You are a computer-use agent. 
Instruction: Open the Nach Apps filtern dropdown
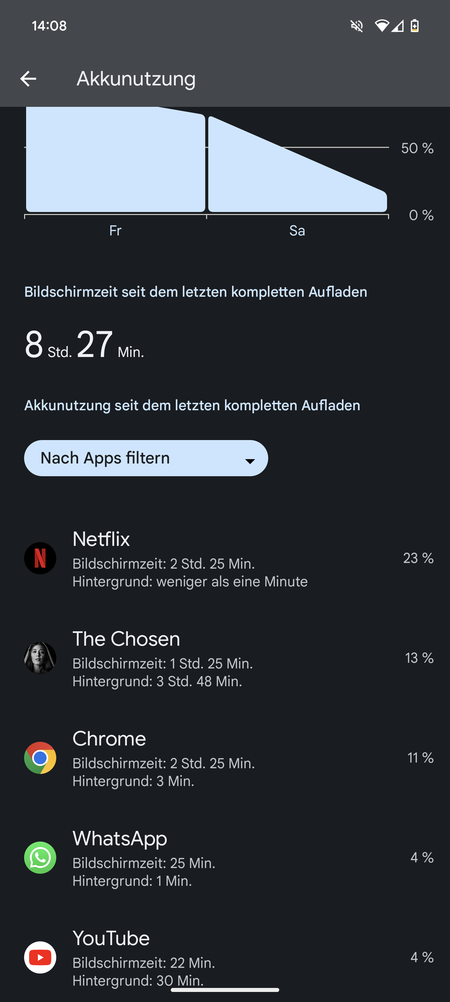click(x=146, y=458)
